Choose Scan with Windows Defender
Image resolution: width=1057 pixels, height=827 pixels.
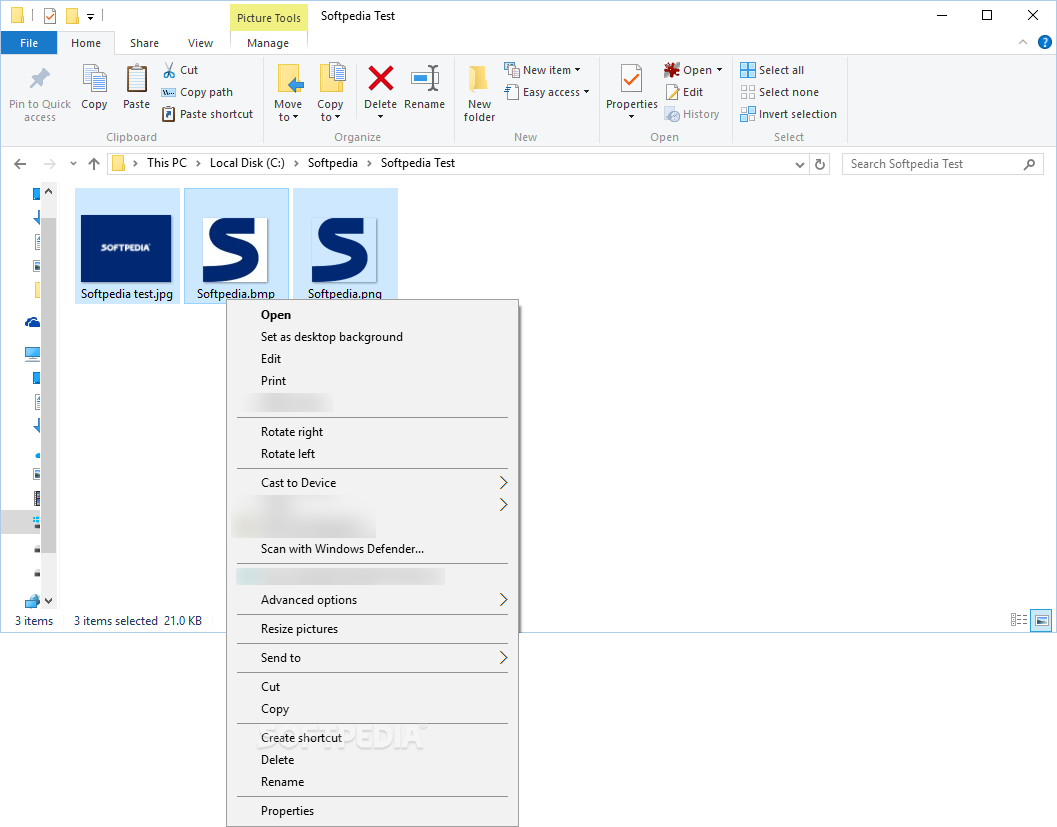pyautogui.click(x=372, y=549)
